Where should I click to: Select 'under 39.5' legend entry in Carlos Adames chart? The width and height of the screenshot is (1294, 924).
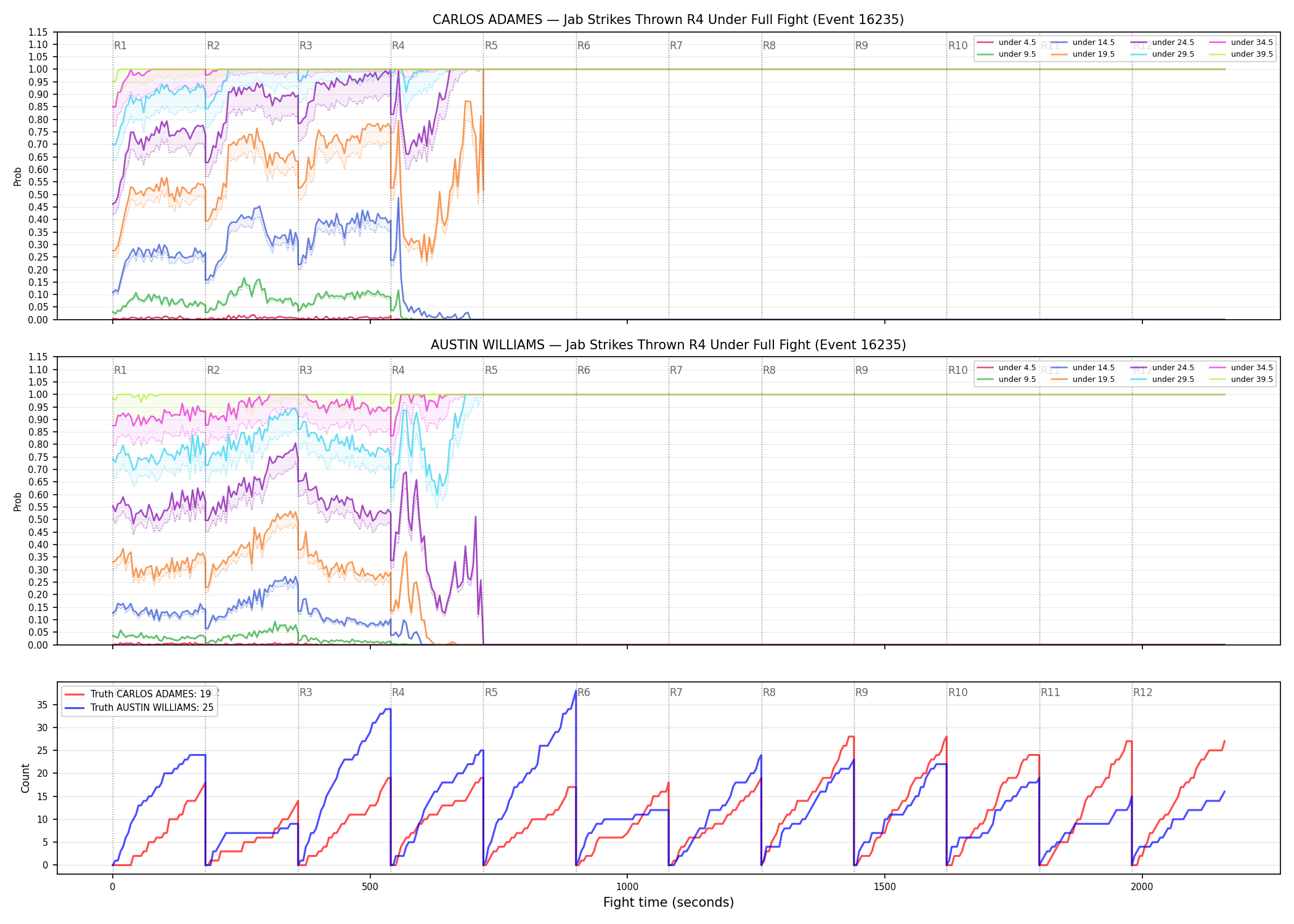click(x=1242, y=54)
